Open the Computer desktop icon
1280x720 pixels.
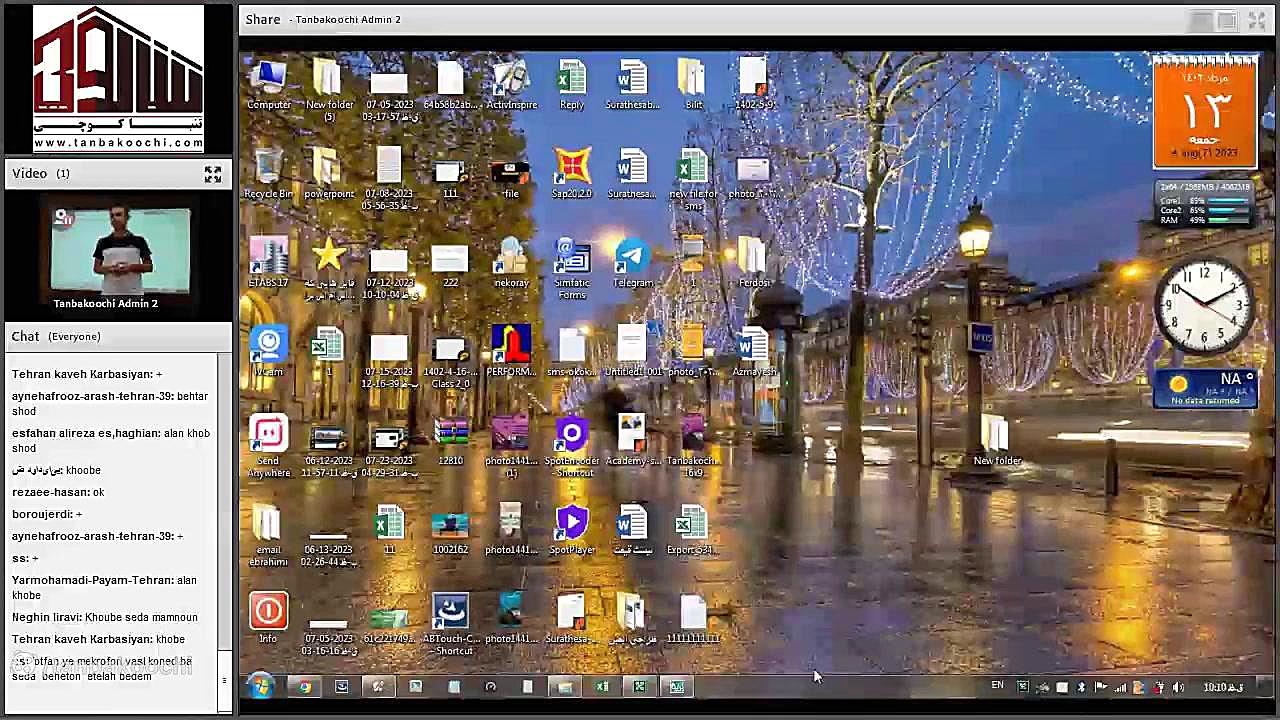pos(268,85)
